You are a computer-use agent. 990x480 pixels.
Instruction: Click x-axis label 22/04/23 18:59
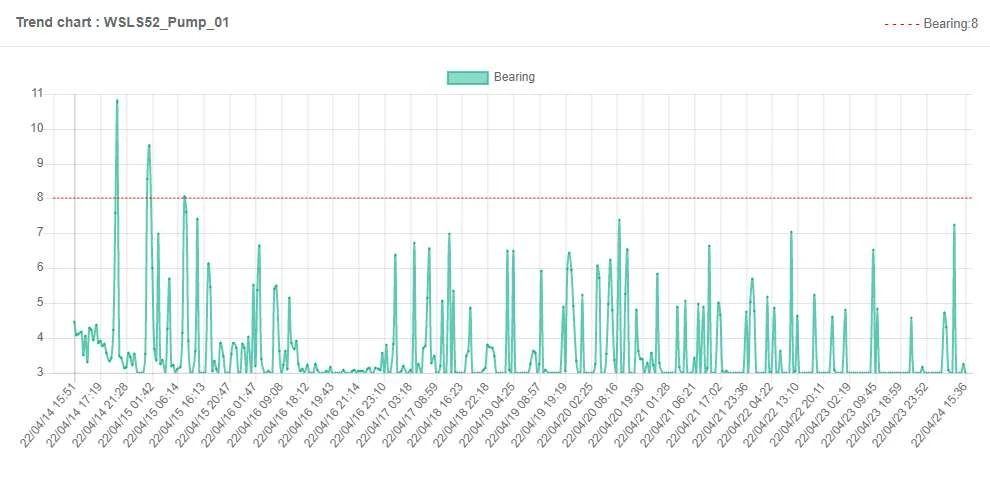pyautogui.click(x=876, y=414)
